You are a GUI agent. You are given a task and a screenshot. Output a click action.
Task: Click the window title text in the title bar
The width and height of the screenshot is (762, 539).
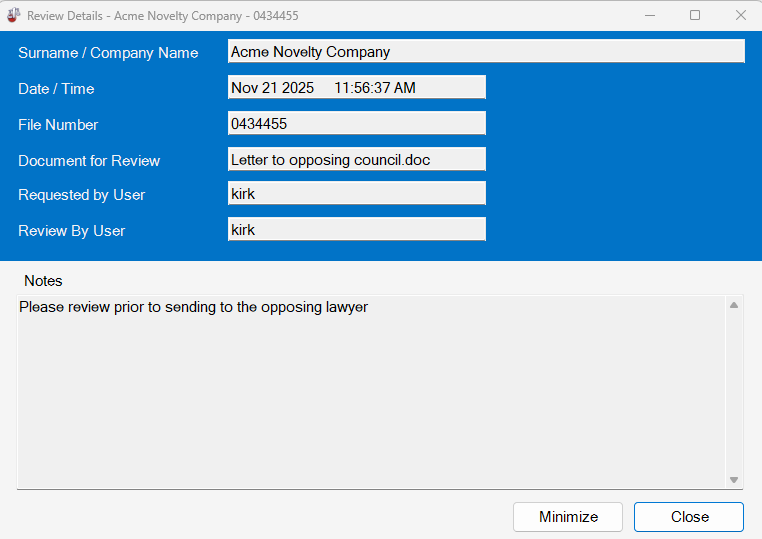click(162, 16)
